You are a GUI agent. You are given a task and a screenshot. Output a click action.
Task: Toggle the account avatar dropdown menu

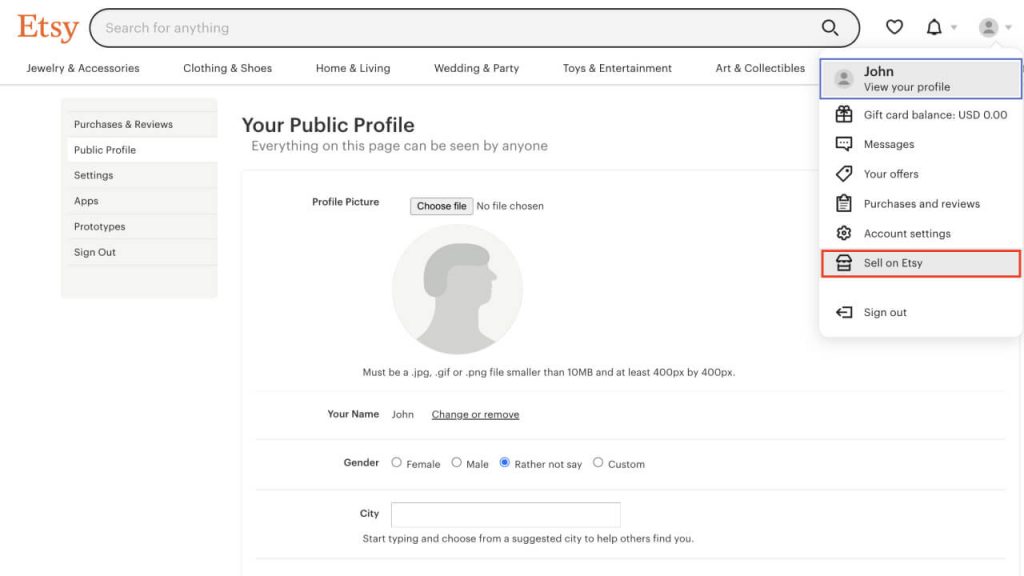(995, 28)
